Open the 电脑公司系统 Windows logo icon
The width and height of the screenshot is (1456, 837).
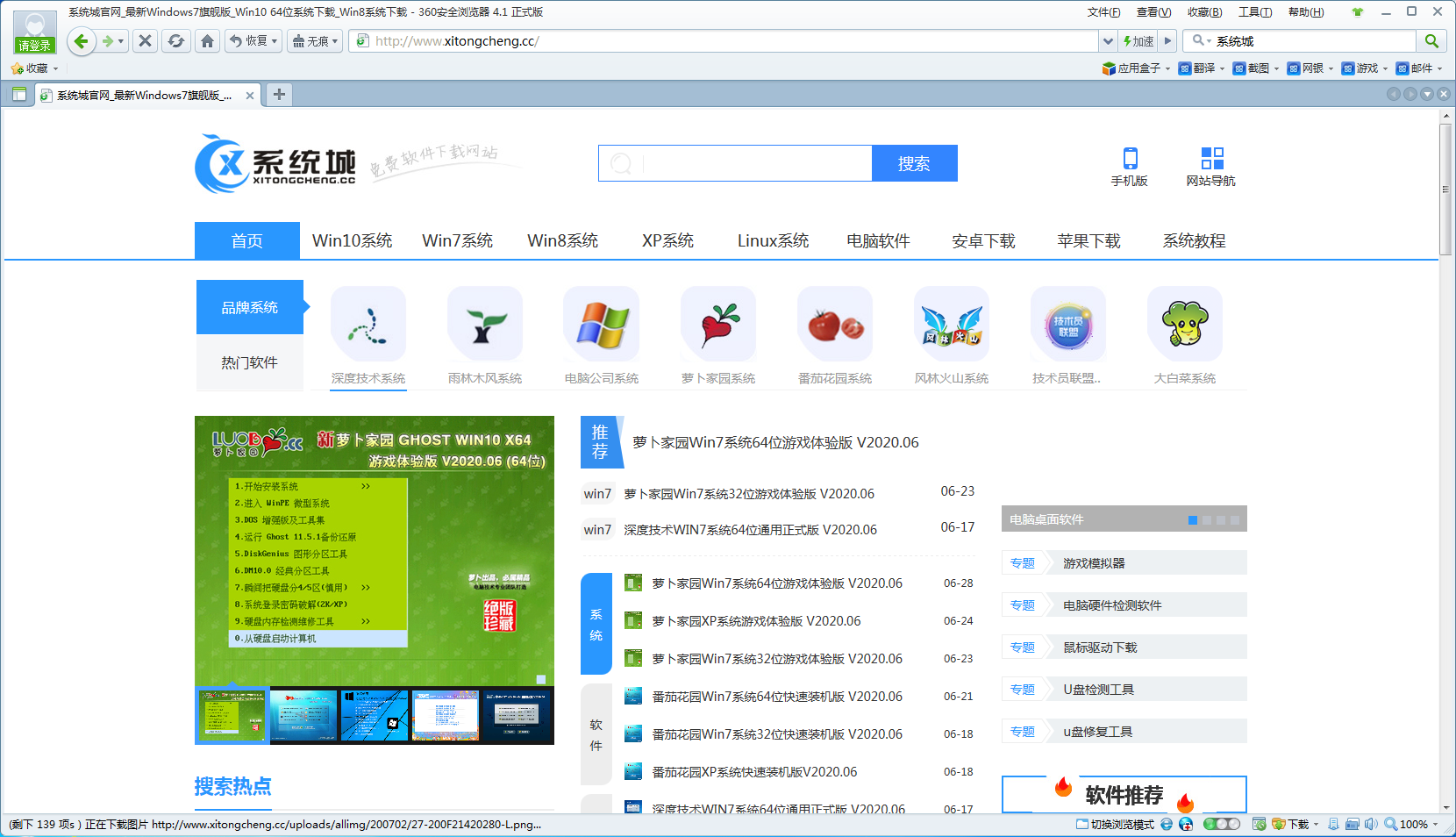(x=602, y=324)
